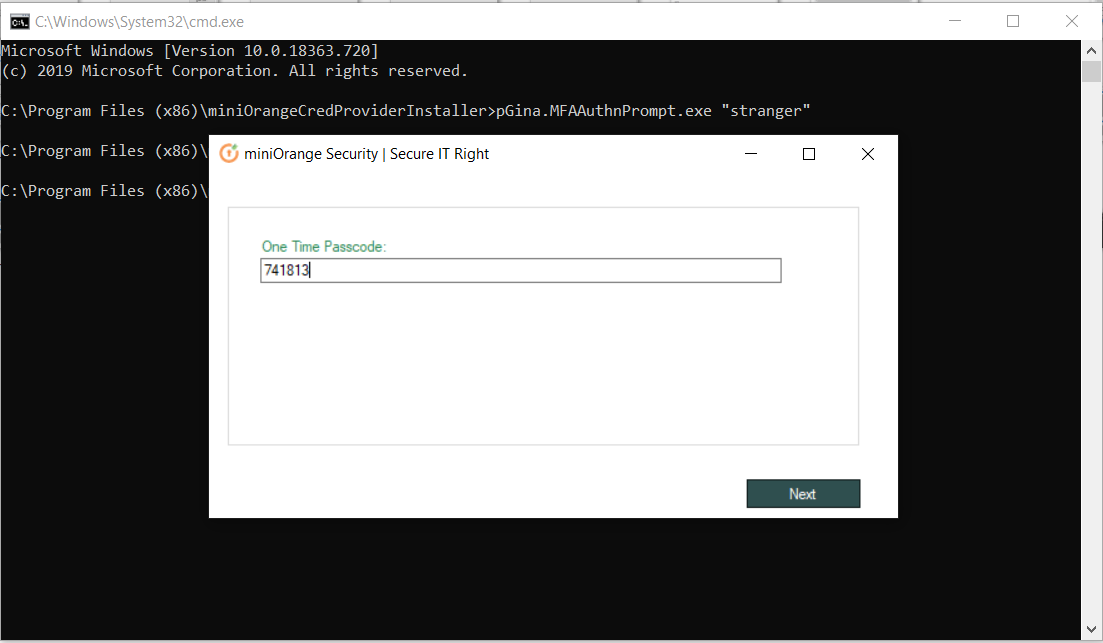The image size is (1103, 643).
Task: Click 'miniOrange Security | Secure IT Right' title
Action: coord(366,154)
